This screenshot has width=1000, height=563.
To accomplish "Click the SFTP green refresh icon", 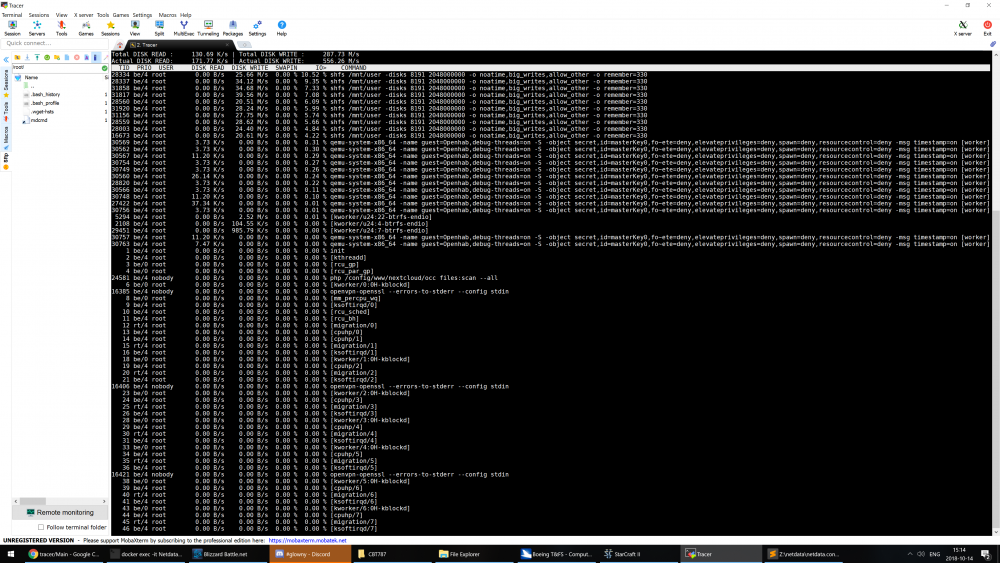I will point(47,57).
